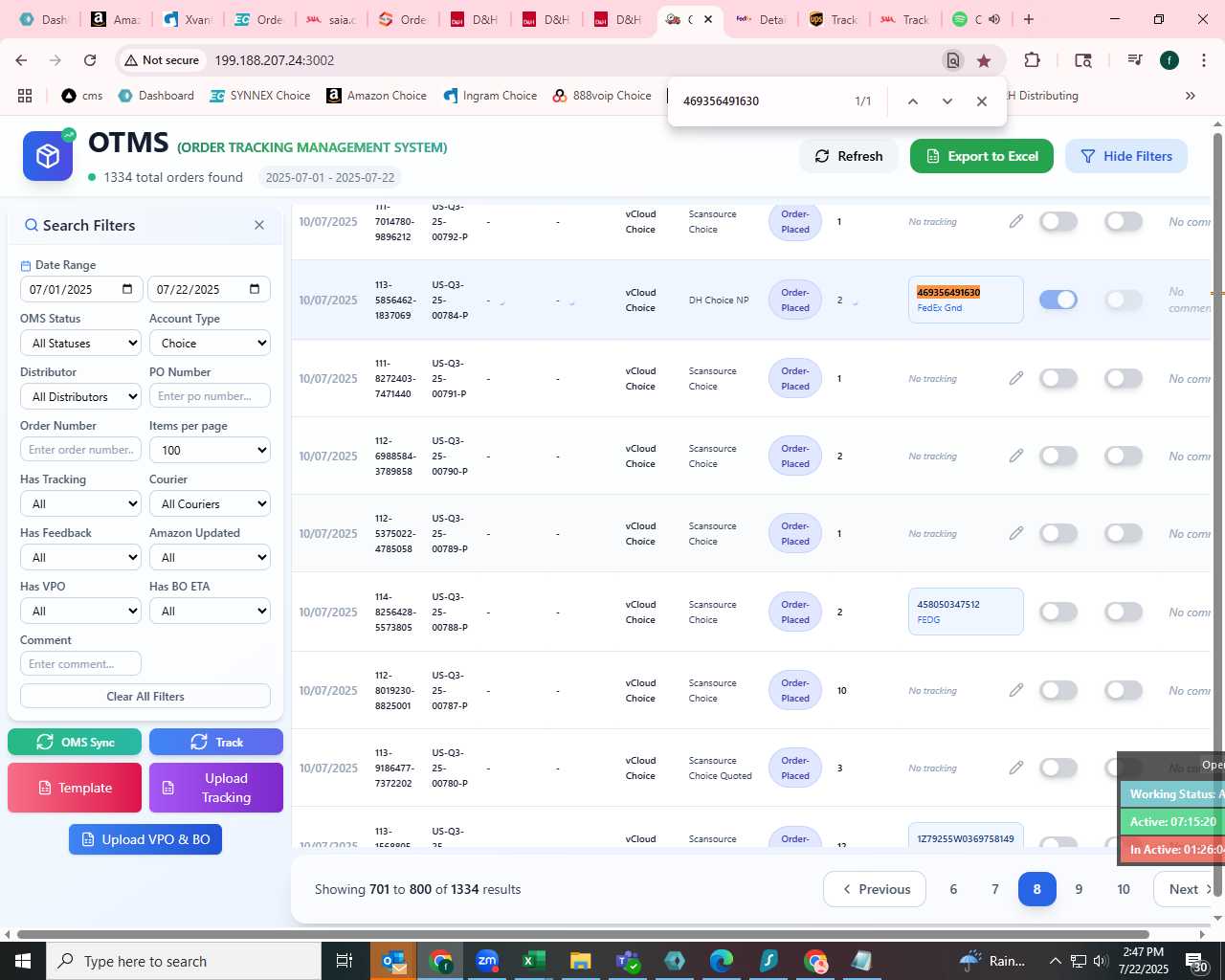Screen dimensions: 1225x980
Task: Turn off enabled switch for order US-Q3-25-00784-P
Action: click(1058, 300)
